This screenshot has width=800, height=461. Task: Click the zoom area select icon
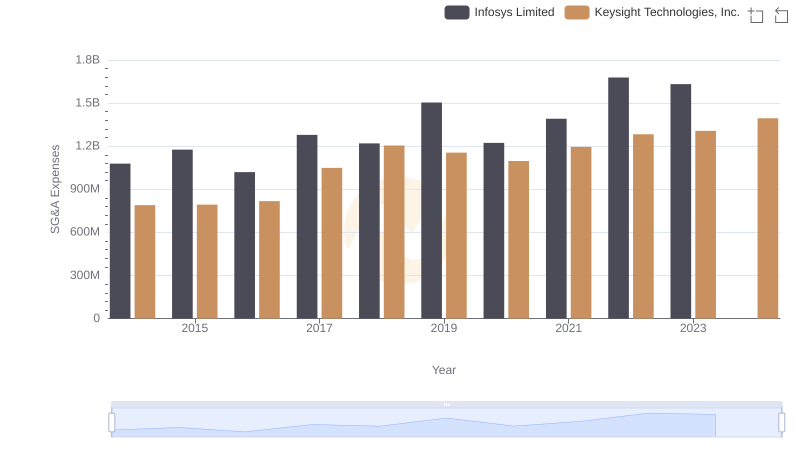click(756, 15)
